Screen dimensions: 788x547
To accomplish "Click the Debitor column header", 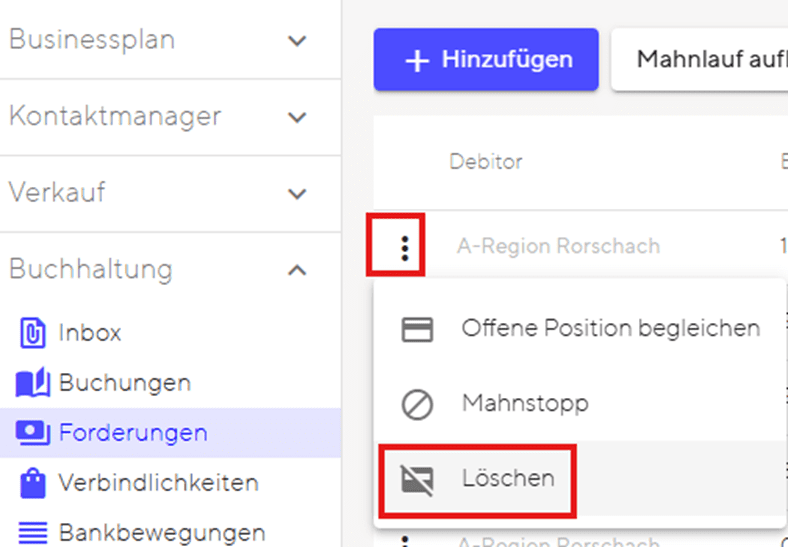I will pyautogui.click(x=486, y=162).
